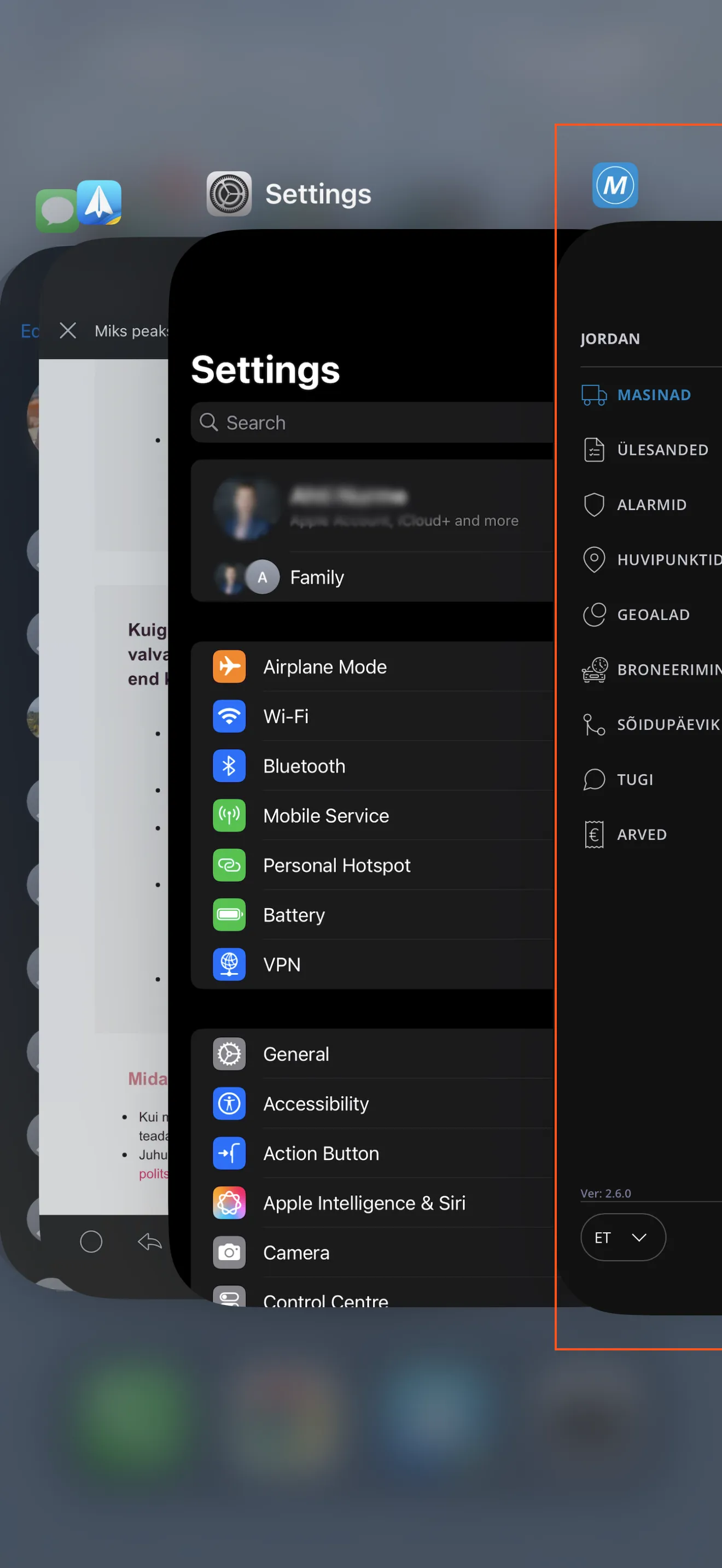722x1568 pixels.
Task: Tap the Settings gear app icon
Action: pos(229,194)
